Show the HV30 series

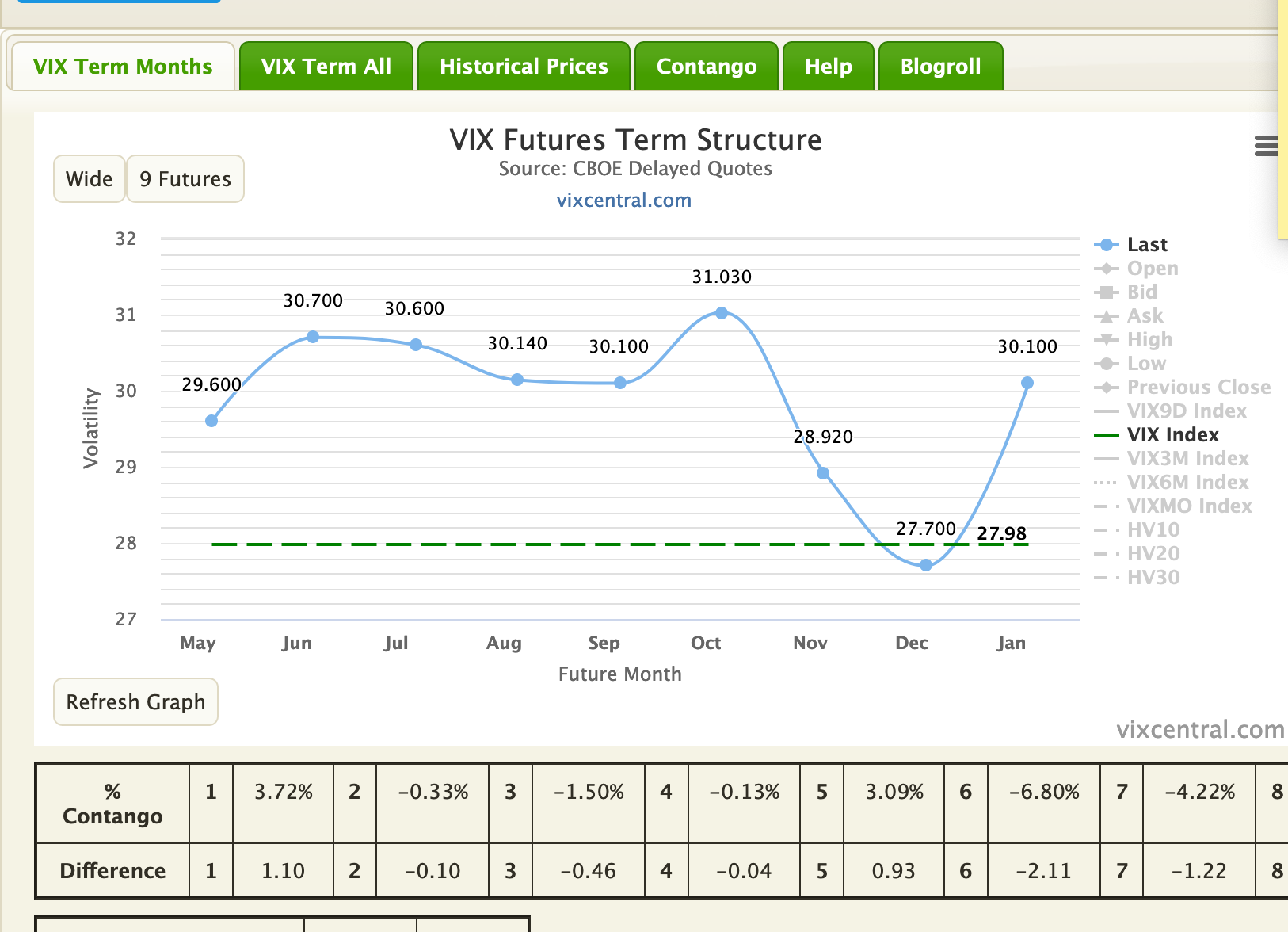[1137, 578]
